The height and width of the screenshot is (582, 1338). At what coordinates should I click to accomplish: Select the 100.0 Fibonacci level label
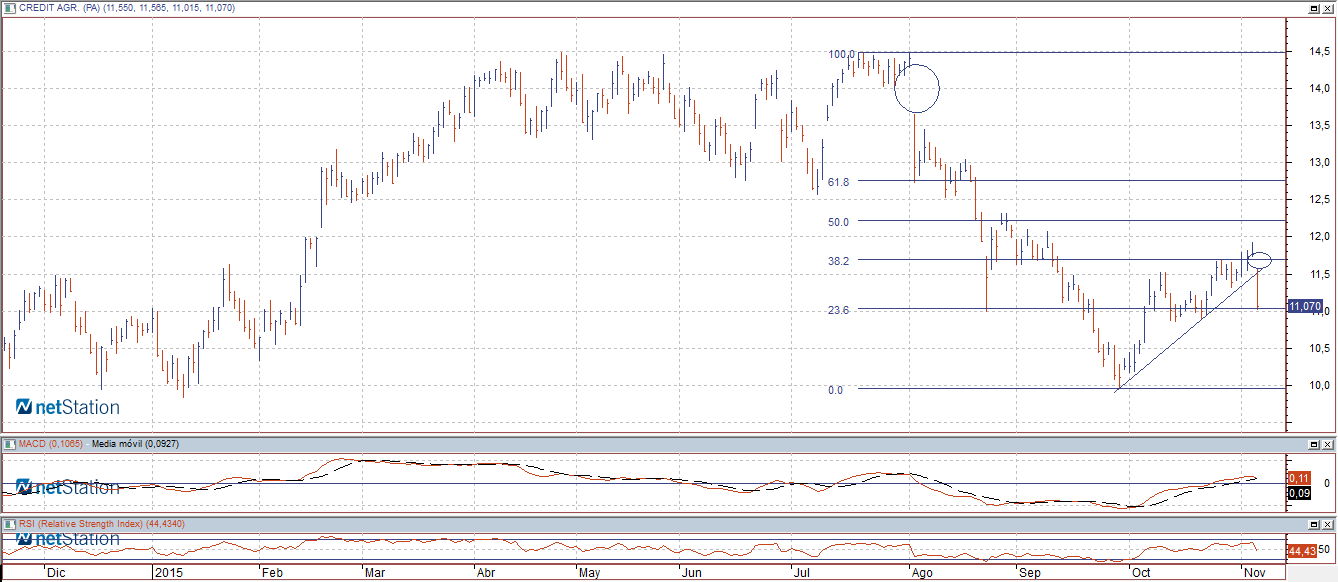point(842,54)
